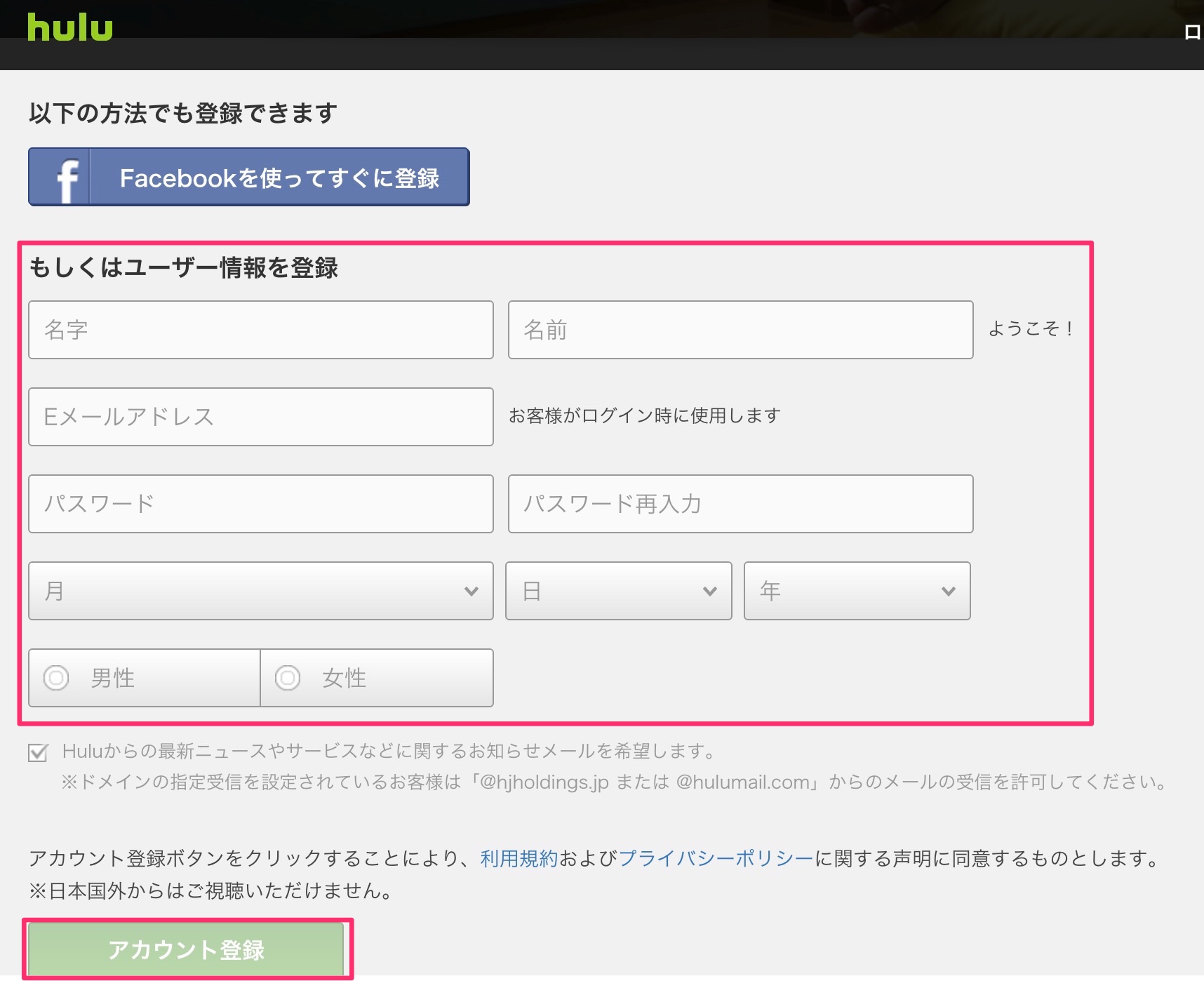The height and width of the screenshot is (981, 1204).
Task: Open the 利用規約 terms link
Action: pos(519,858)
